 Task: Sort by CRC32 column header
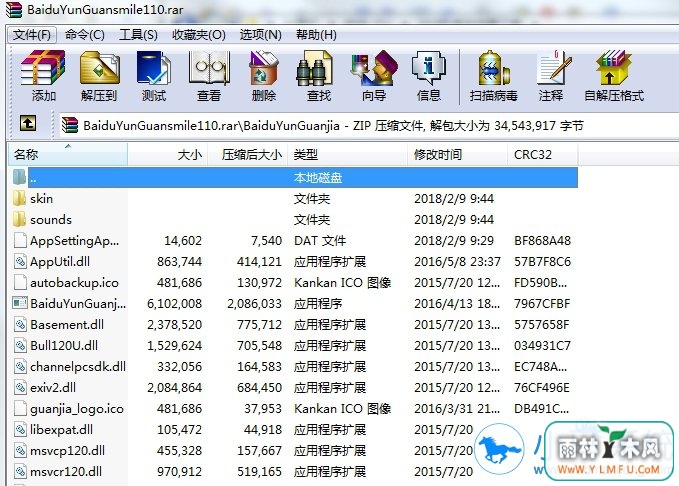point(543,155)
